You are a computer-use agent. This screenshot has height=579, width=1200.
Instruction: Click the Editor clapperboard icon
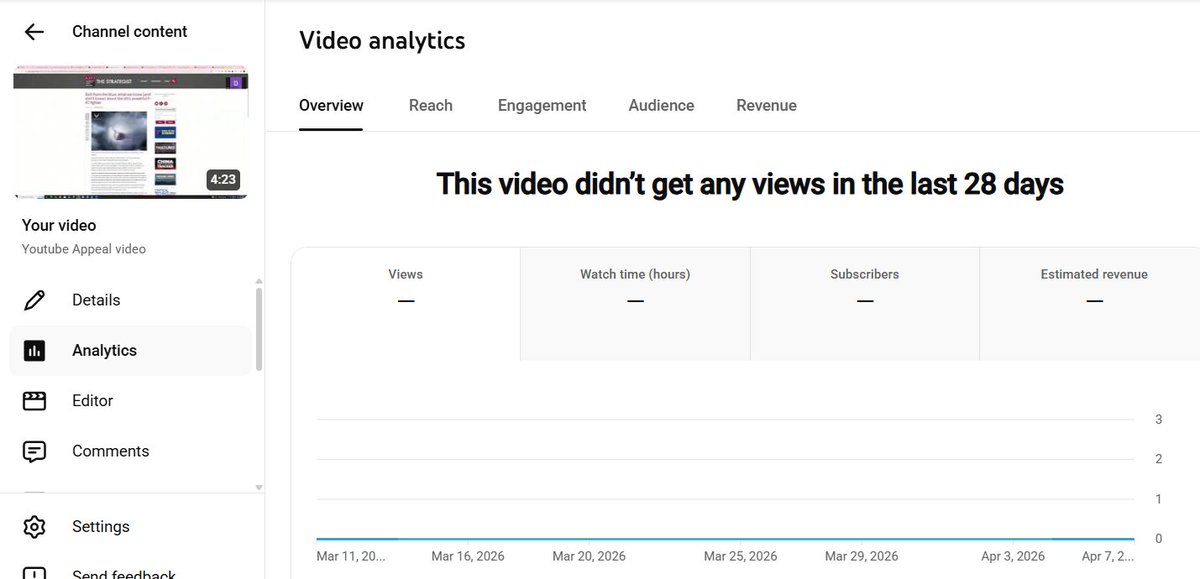[x=34, y=401]
